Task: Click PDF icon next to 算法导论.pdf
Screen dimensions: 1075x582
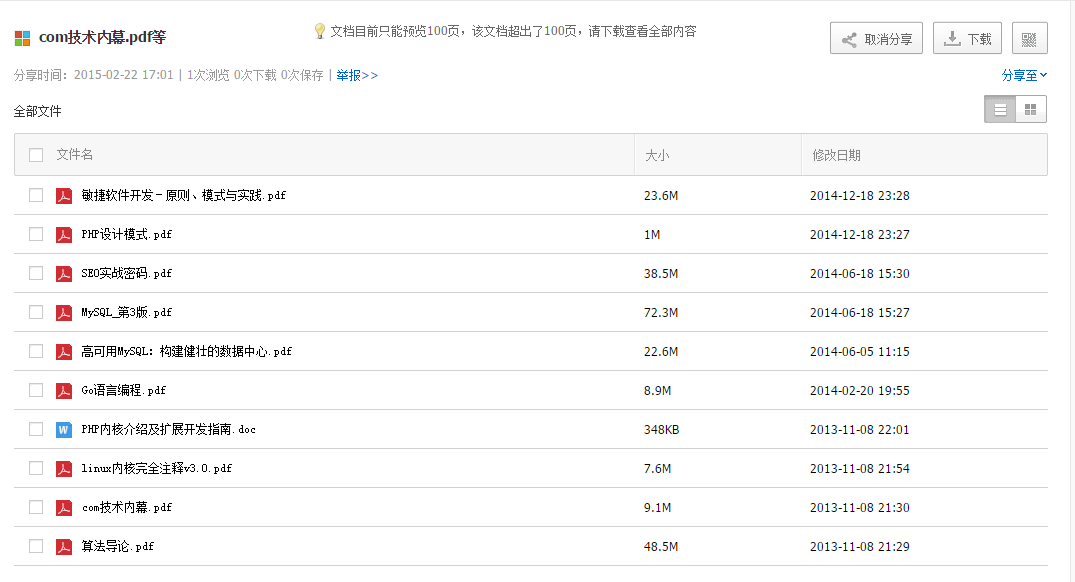Action: coord(64,546)
